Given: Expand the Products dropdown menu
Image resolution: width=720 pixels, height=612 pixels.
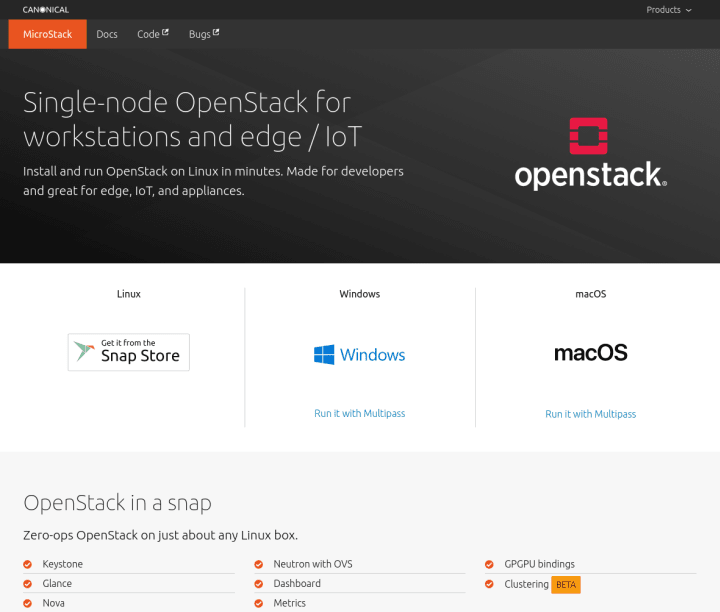Looking at the screenshot, I should point(669,10).
